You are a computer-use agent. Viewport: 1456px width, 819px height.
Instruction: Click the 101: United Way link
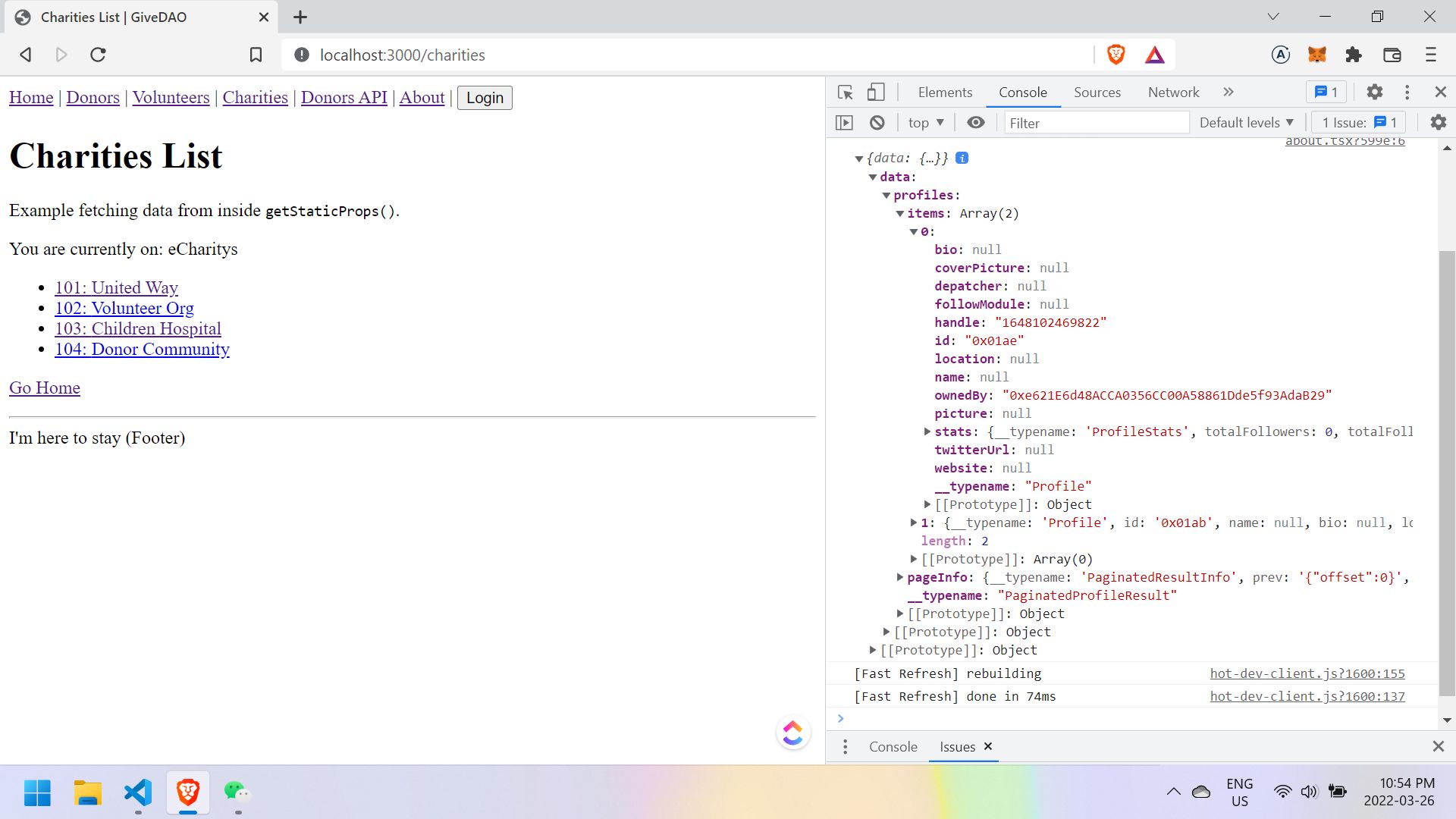point(116,288)
